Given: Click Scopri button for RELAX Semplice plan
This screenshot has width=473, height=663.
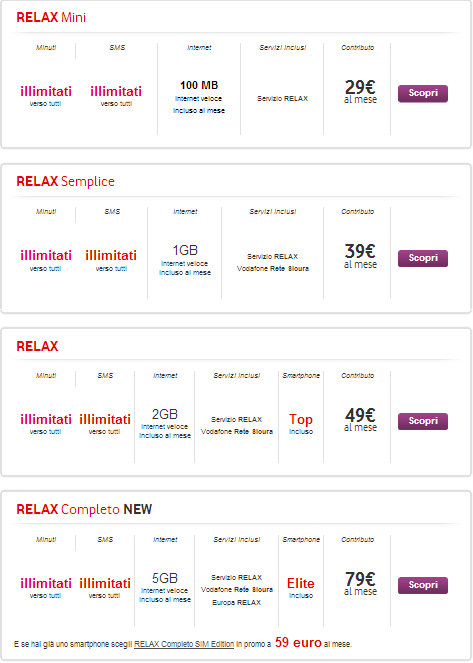Looking at the screenshot, I should (x=423, y=258).
